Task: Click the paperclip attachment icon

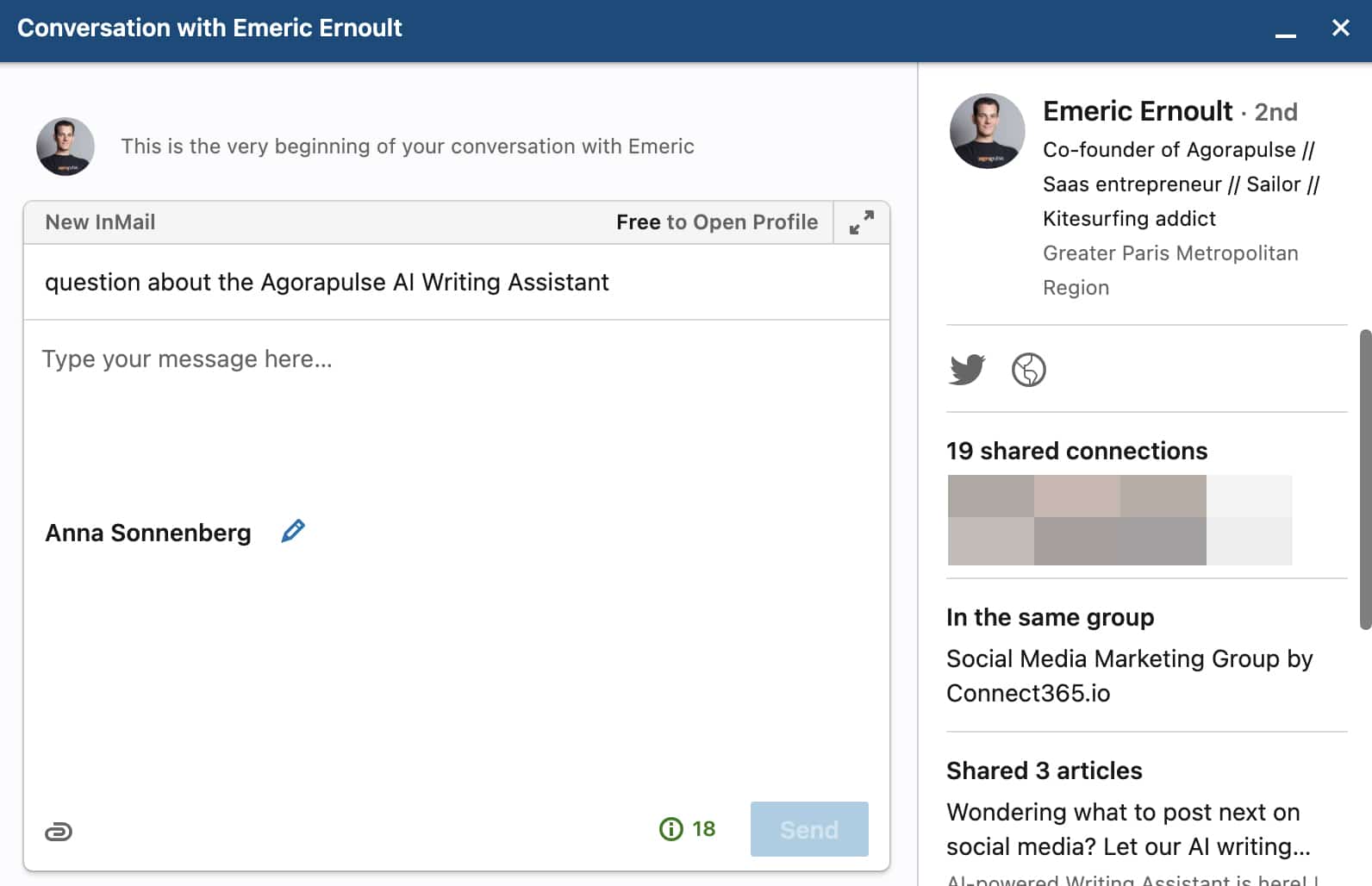Action: pos(59,832)
